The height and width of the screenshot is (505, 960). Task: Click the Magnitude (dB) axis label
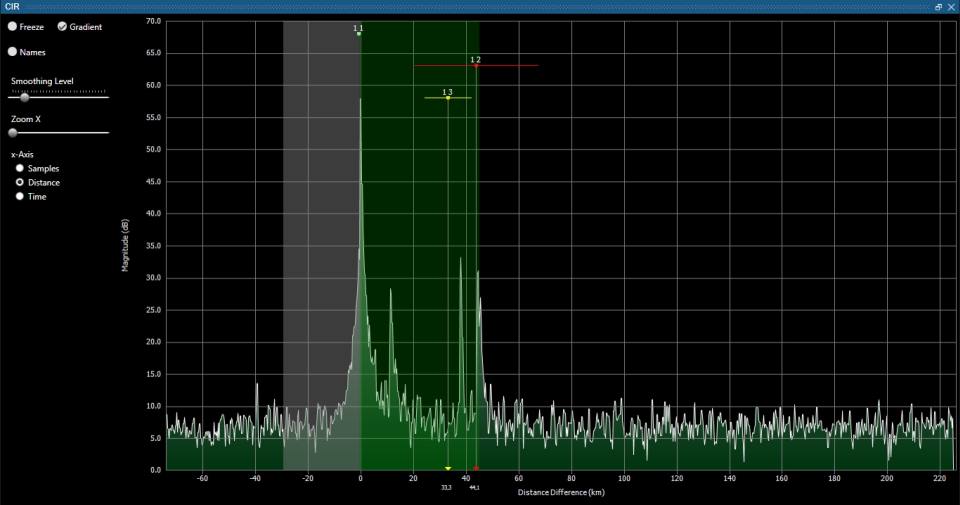coord(126,245)
